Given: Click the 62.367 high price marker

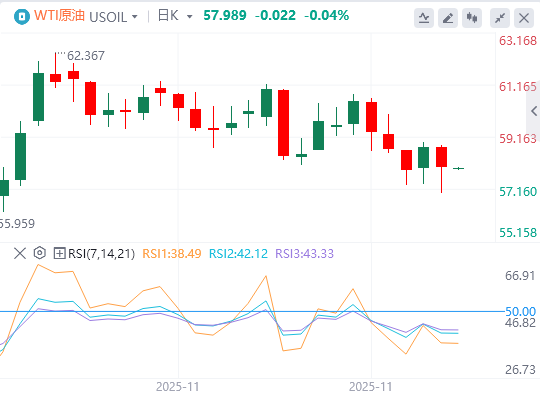Looking at the screenshot, I should coord(86,55).
